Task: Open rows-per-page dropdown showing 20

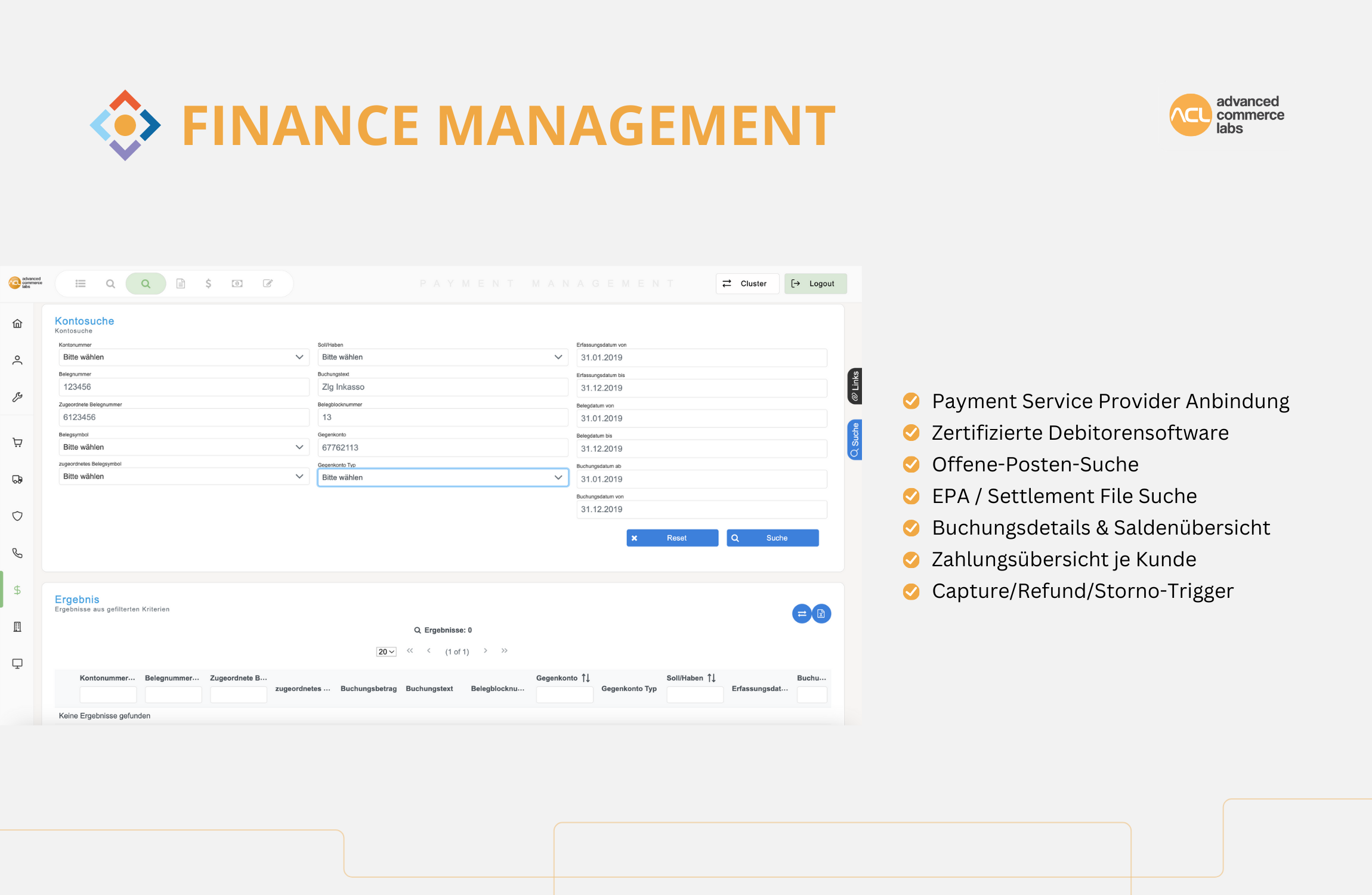Action: pyautogui.click(x=387, y=652)
